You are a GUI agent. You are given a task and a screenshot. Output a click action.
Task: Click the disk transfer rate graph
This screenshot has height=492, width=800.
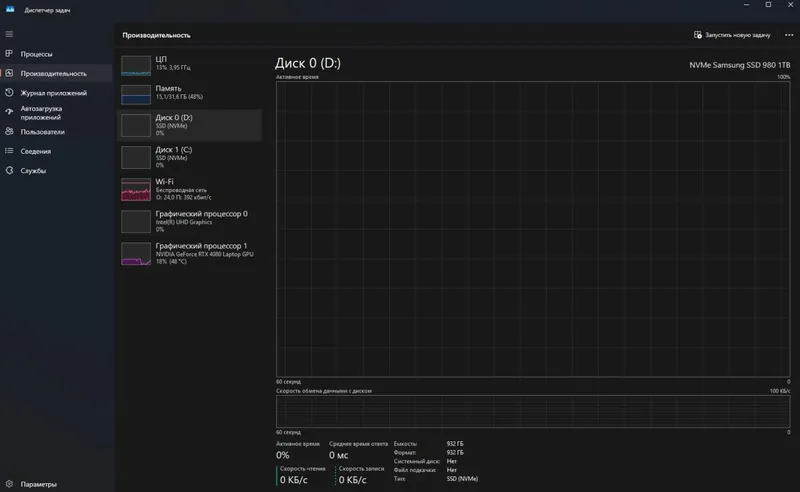pyautogui.click(x=533, y=411)
